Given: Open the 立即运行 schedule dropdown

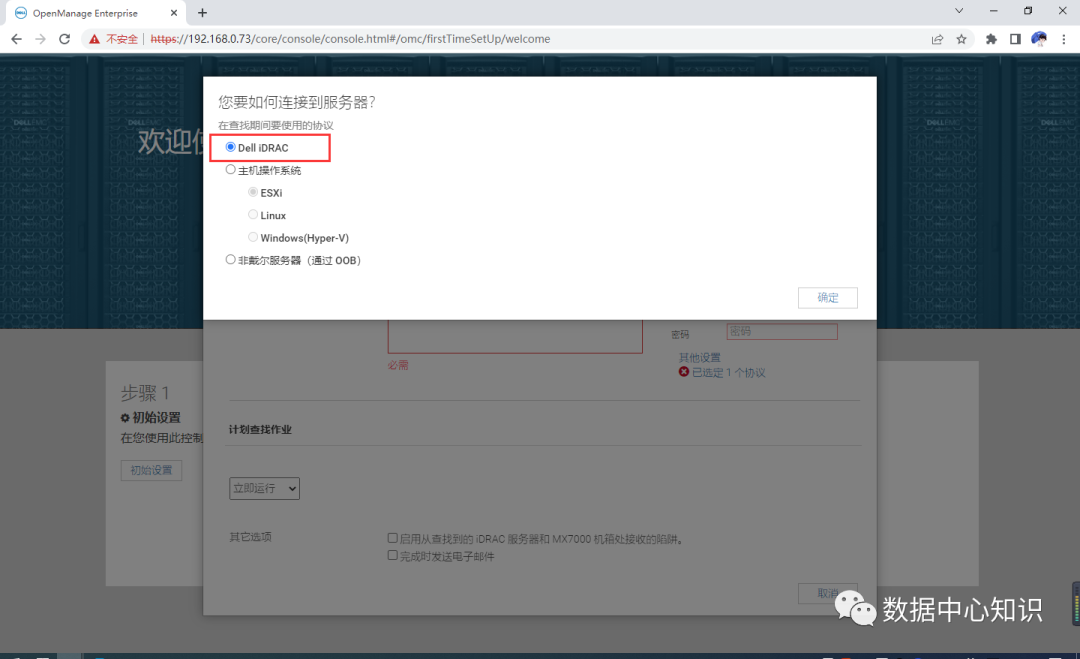Looking at the screenshot, I should point(264,488).
